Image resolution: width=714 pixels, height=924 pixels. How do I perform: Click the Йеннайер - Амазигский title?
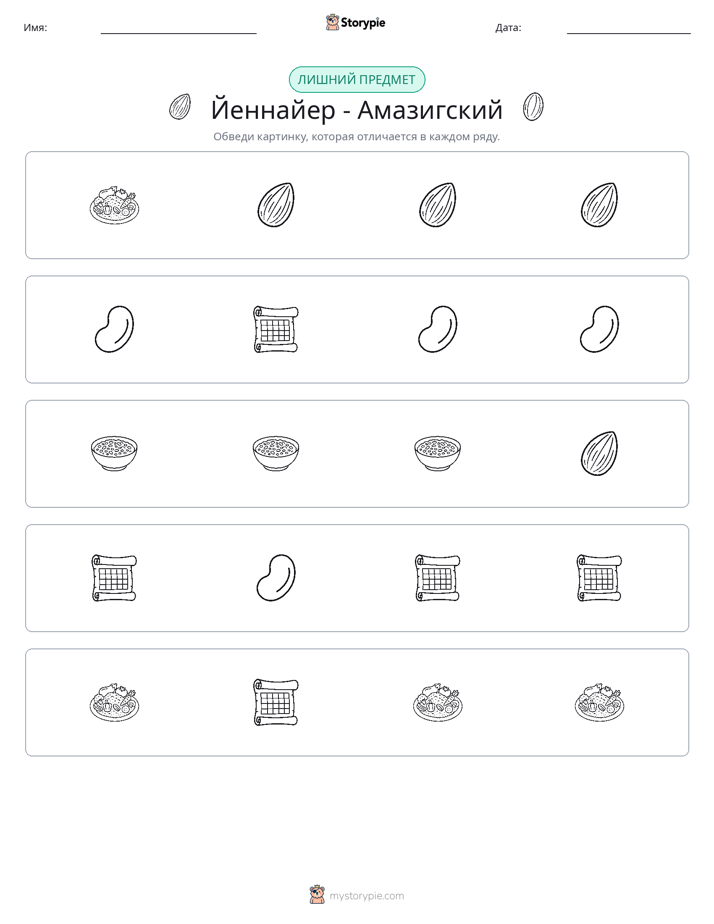(x=356, y=110)
